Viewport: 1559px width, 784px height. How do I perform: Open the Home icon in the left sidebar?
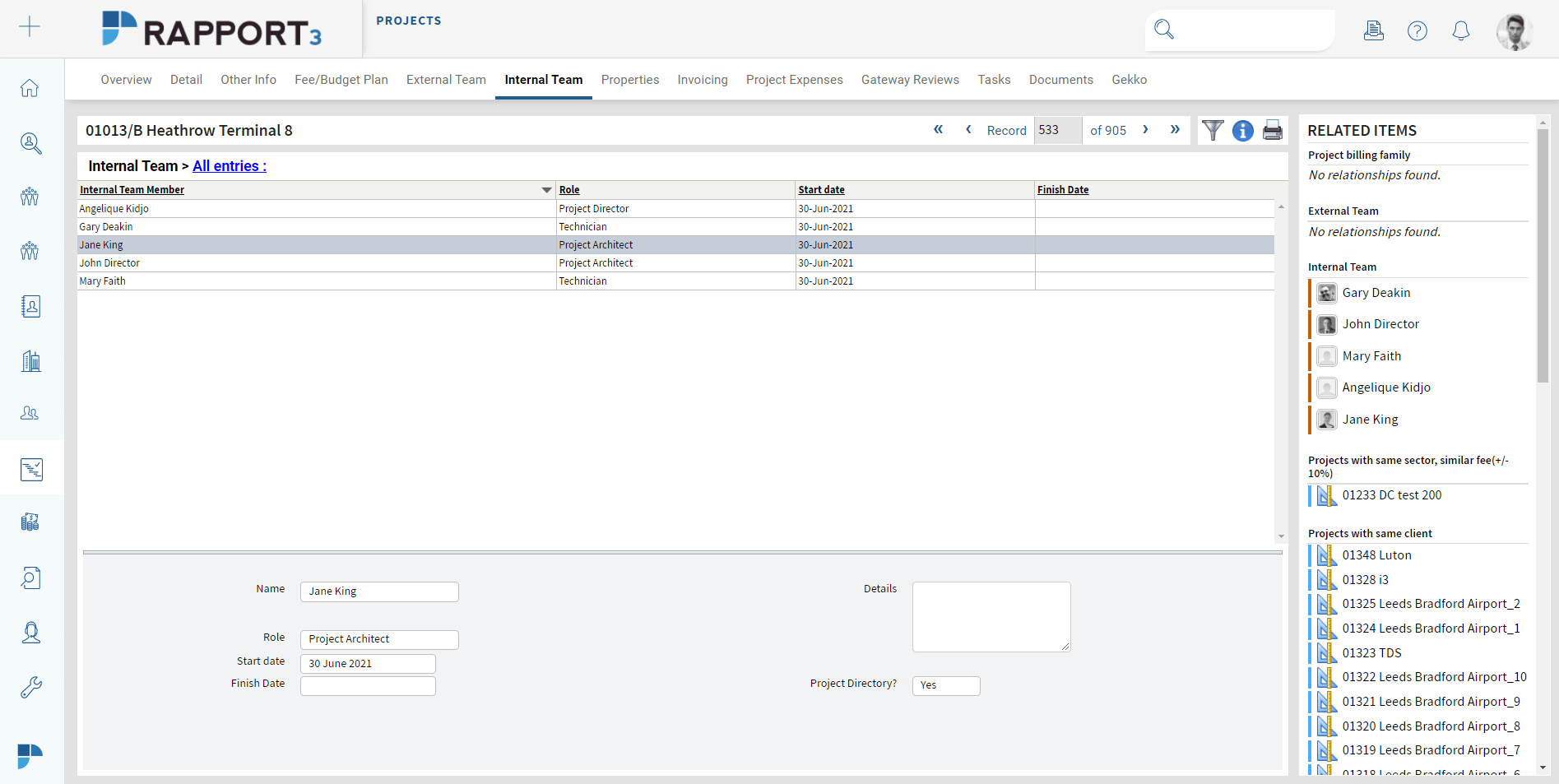tap(30, 88)
